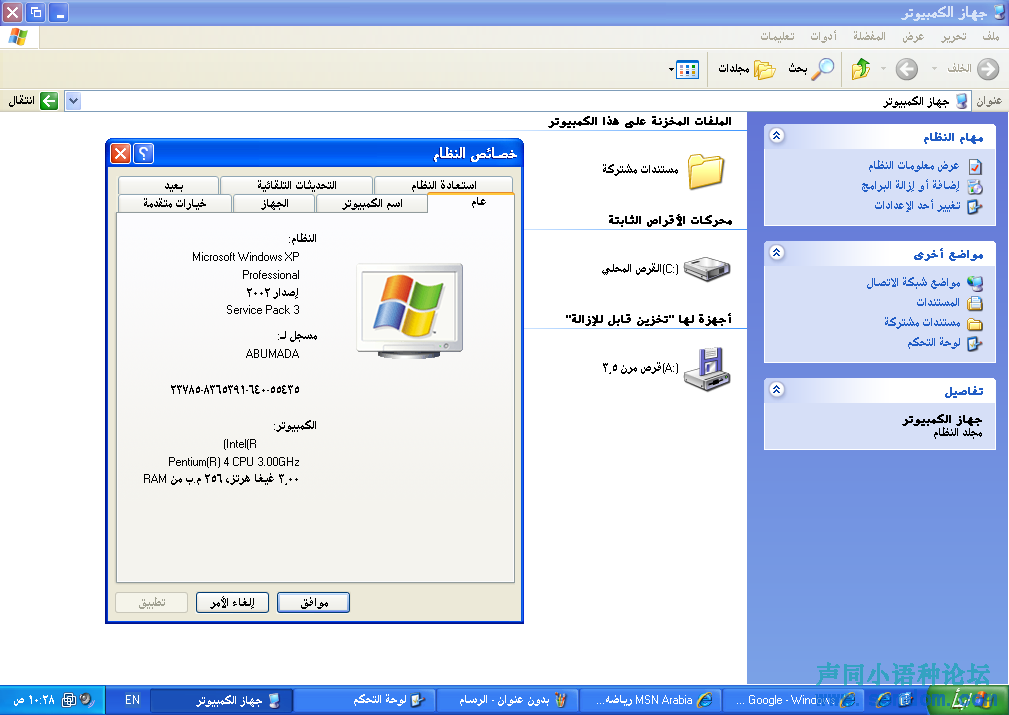Viewport: 1009px width, 715px height.
Task: Click the help question mark in System Properties title bar
Action: pos(143,153)
